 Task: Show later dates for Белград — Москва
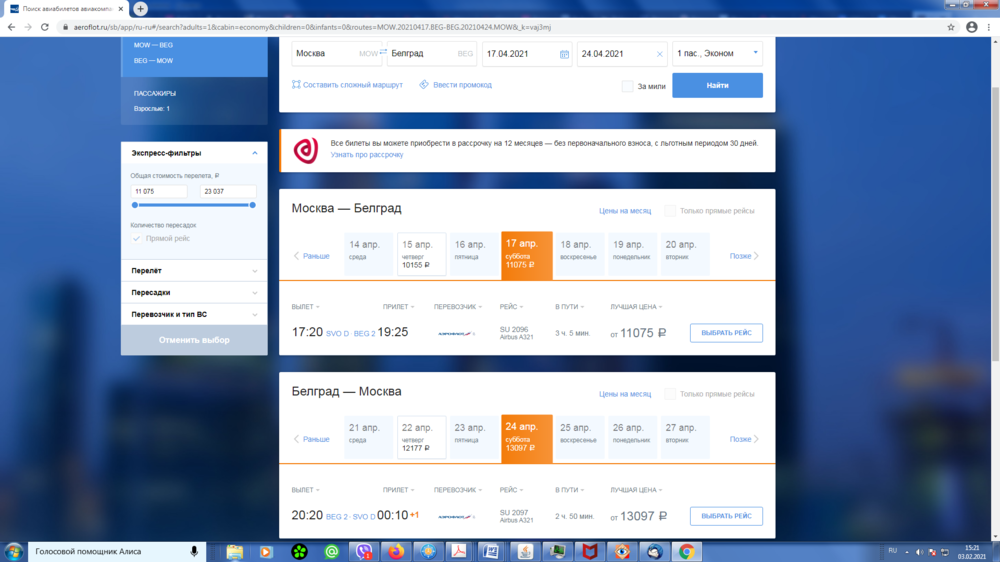[745, 439]
